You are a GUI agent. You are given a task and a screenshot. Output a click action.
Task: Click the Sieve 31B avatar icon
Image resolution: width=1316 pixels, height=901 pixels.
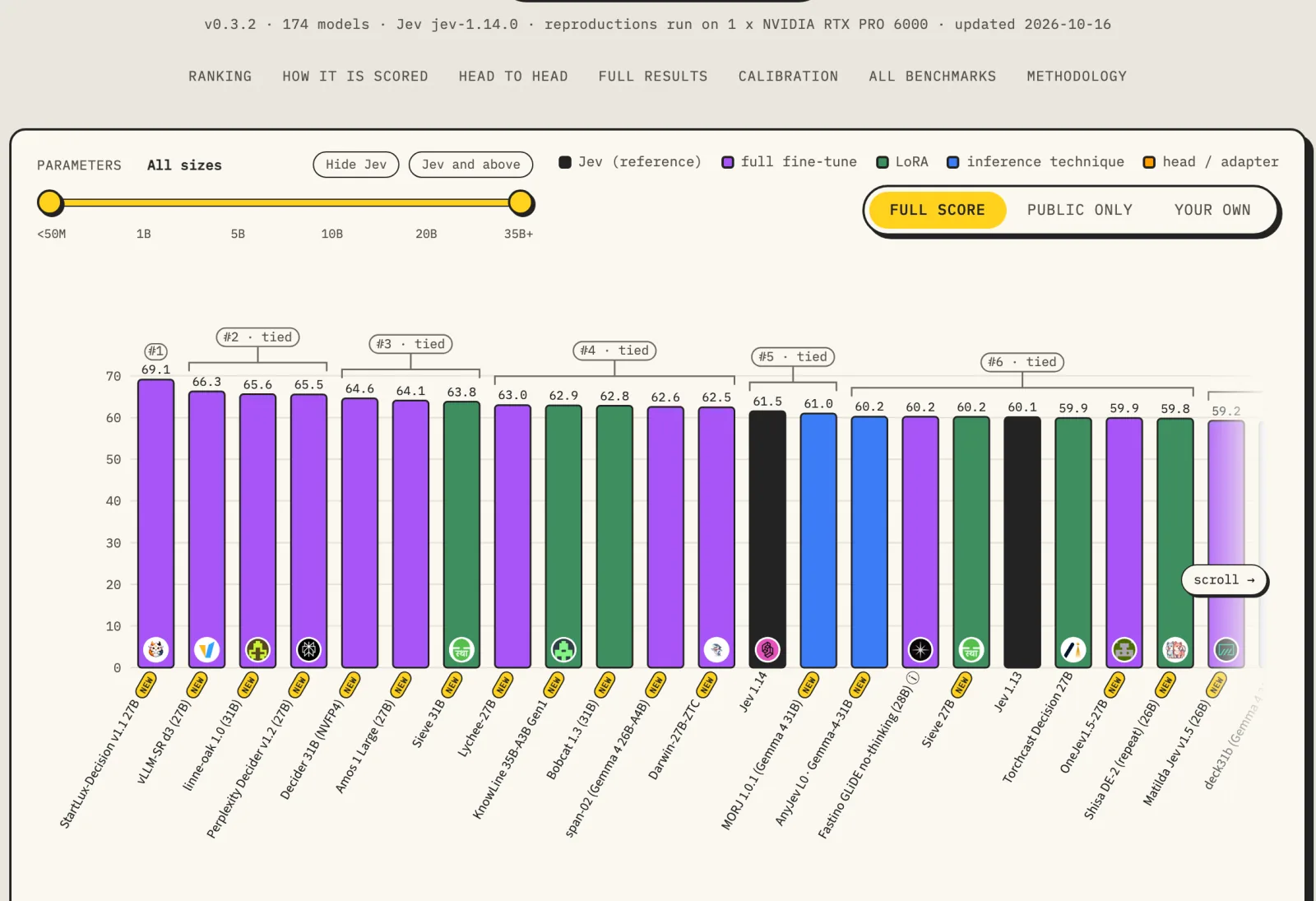point(461,650)
